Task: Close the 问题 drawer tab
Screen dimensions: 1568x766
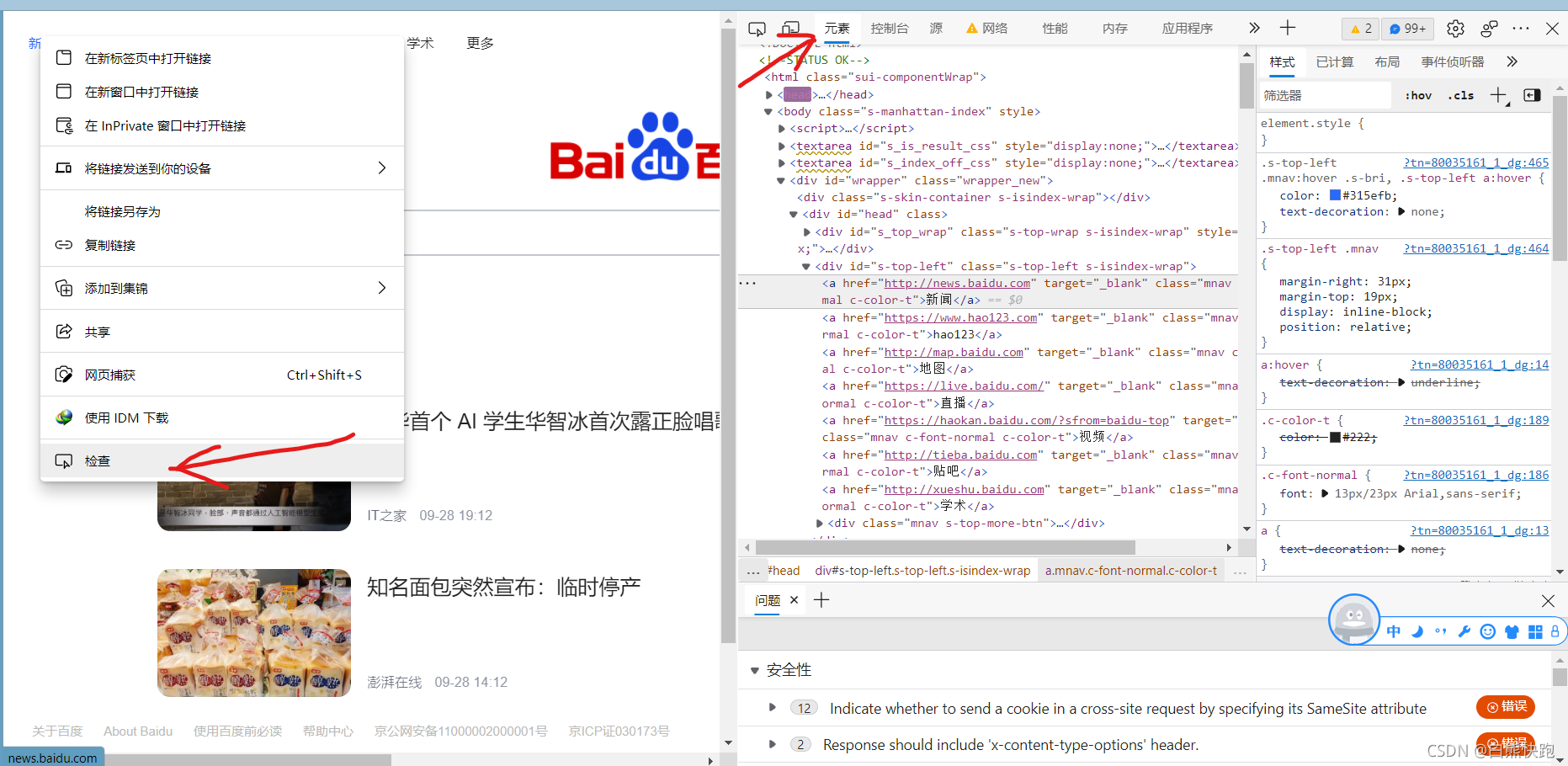Action: 794,600
